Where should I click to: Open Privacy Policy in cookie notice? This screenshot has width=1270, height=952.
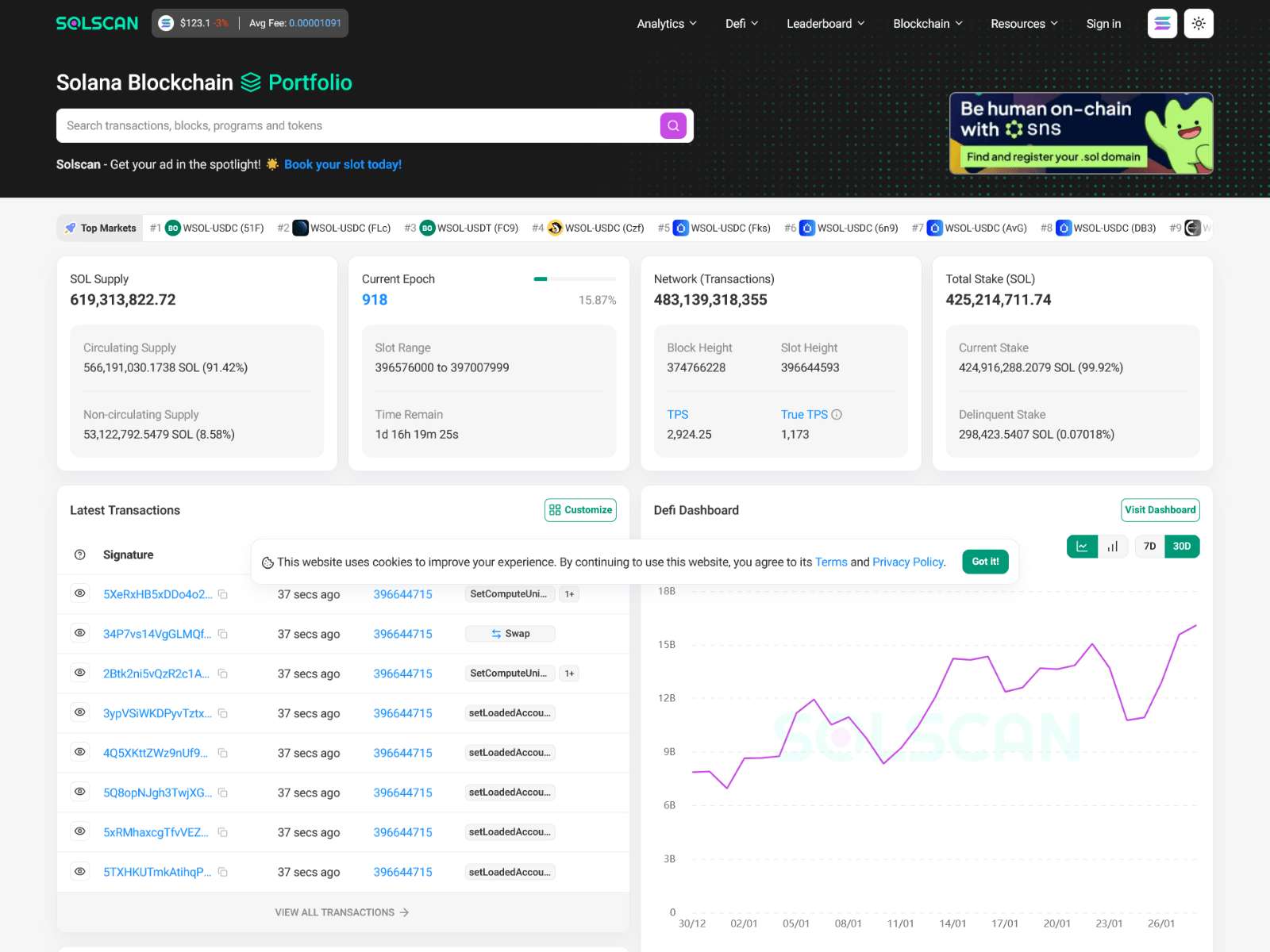[x=908, y=562]
